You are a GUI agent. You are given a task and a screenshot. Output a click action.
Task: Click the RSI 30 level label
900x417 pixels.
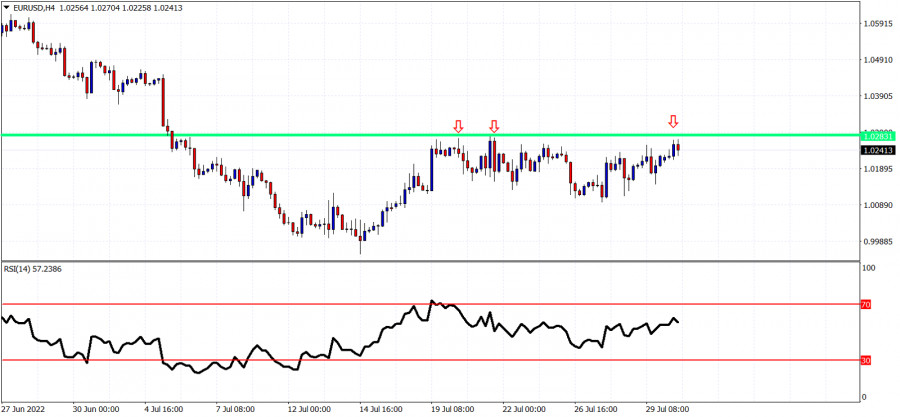[x=868, y=359]
